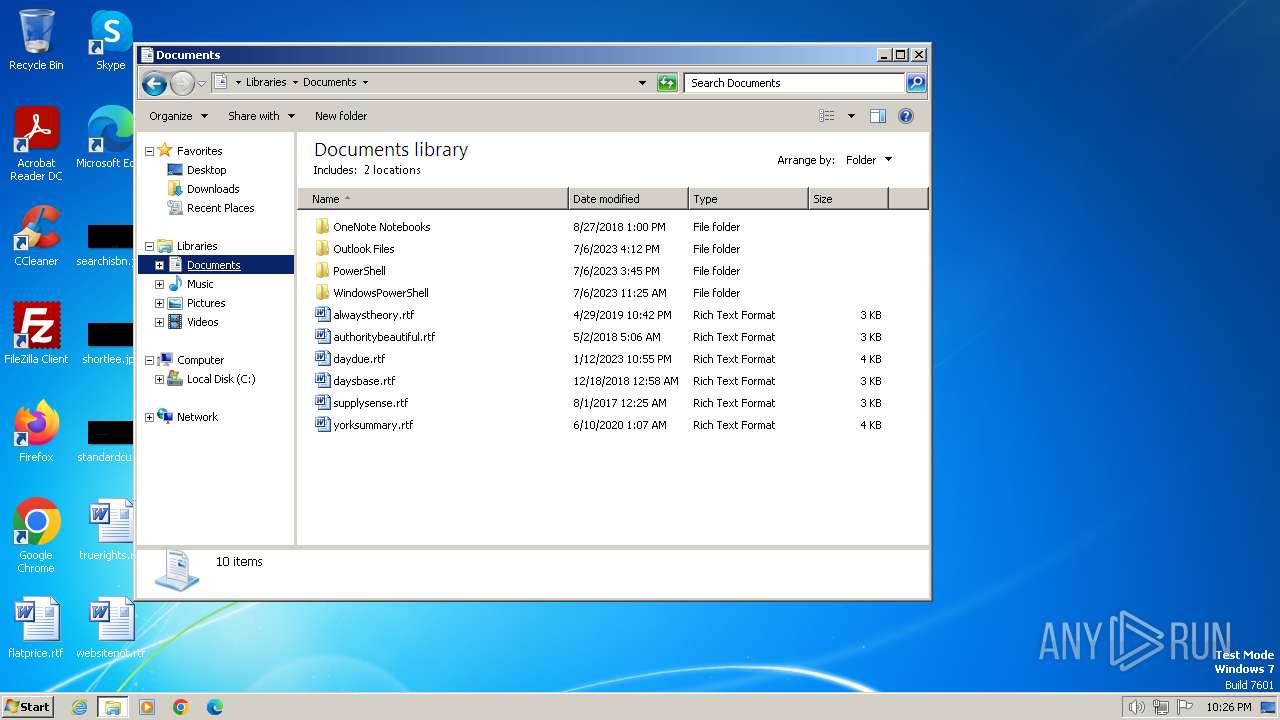Sort by the Name column header

click(433, 199)
